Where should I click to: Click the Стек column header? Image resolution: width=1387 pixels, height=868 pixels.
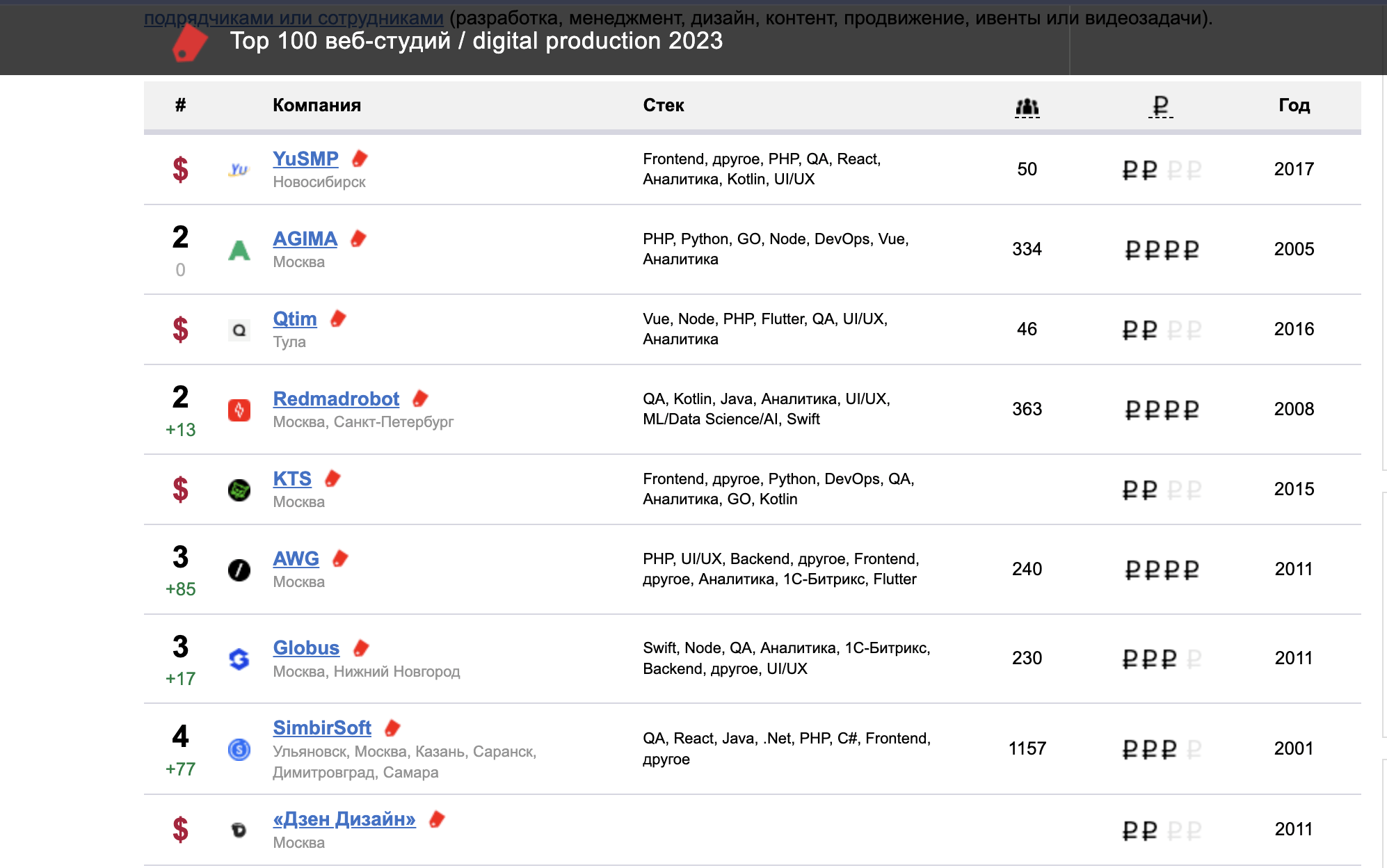(663, 106)
